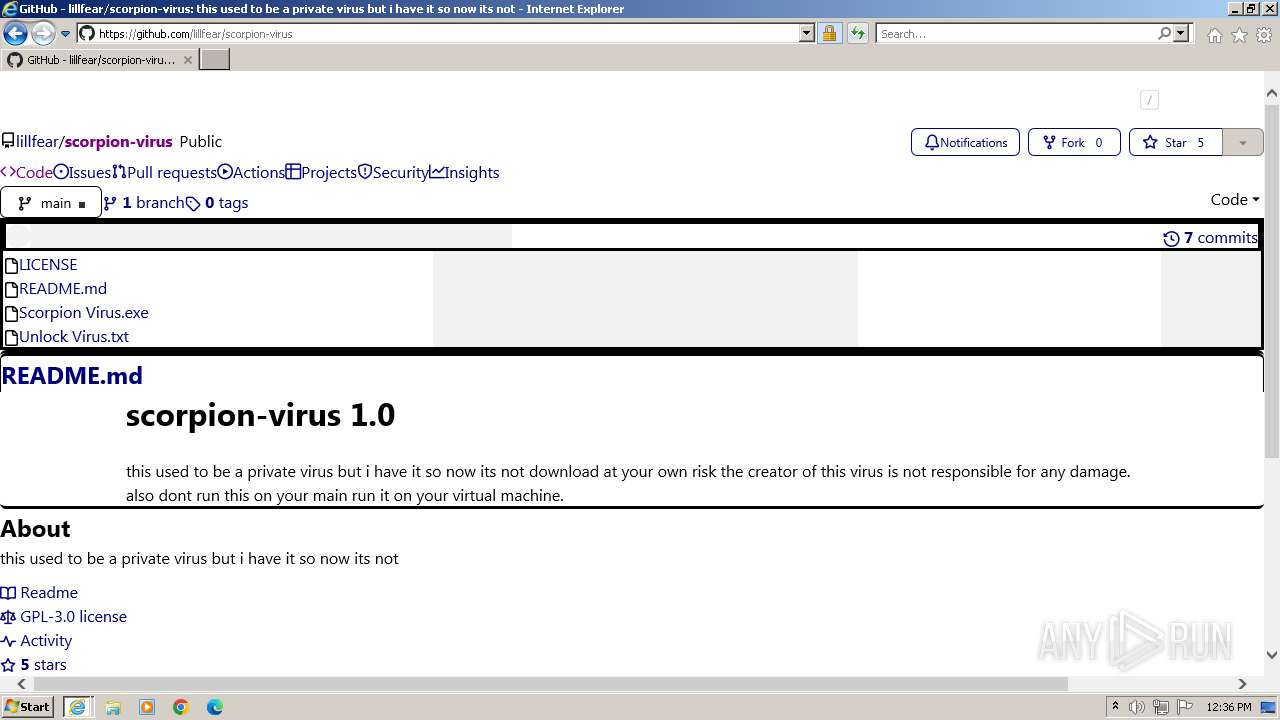Click the horizontal scrollbar thumb
This screenshot has height=720, width=1280.
[551, 684]
